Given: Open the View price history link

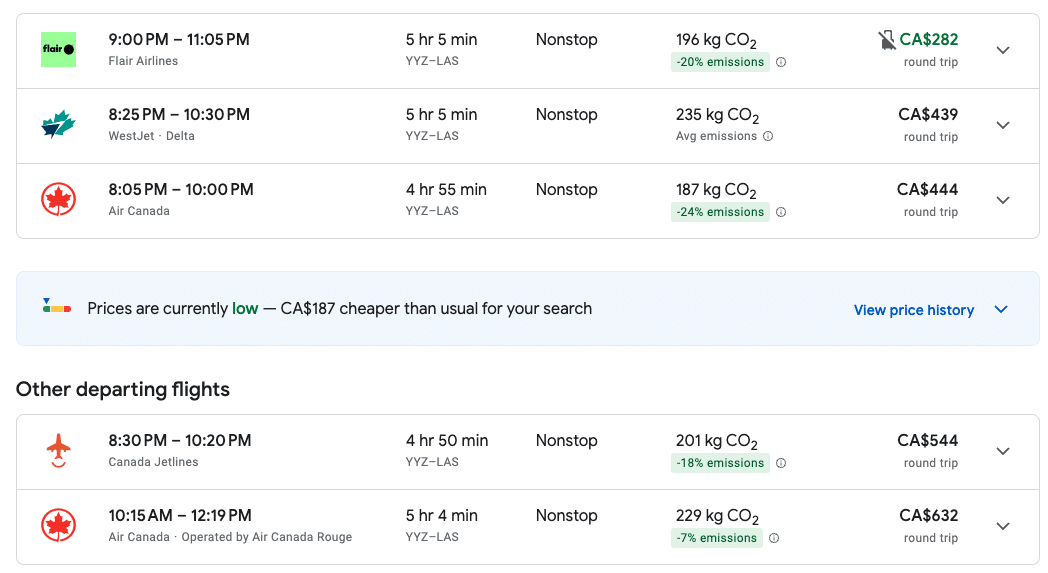Looking at the screenshot, I should click(x=913, y=310).
